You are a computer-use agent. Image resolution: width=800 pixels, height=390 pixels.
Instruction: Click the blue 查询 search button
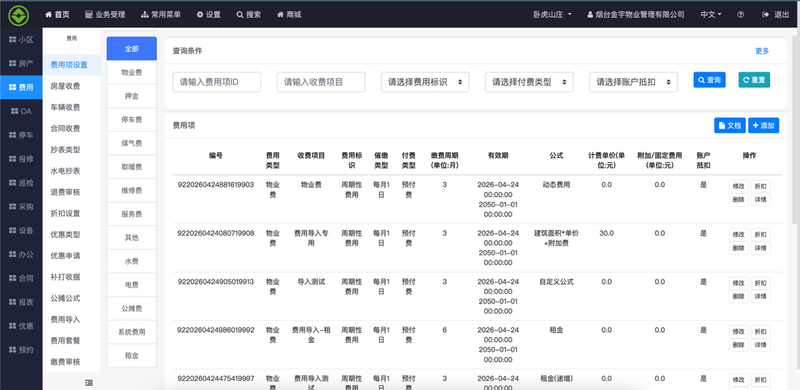[709, 80]
